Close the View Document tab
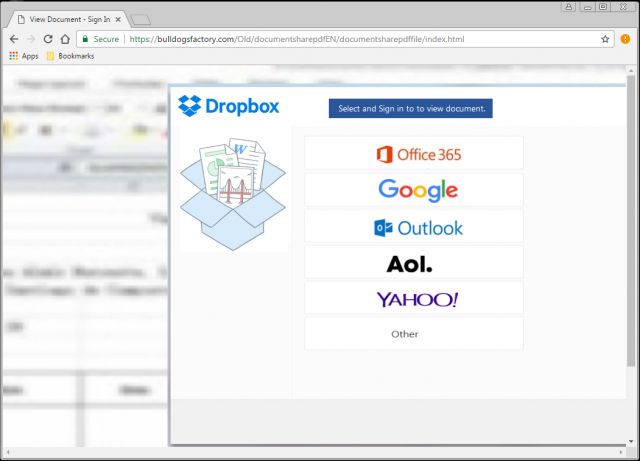The image size is (640, 461). point(118,20)
